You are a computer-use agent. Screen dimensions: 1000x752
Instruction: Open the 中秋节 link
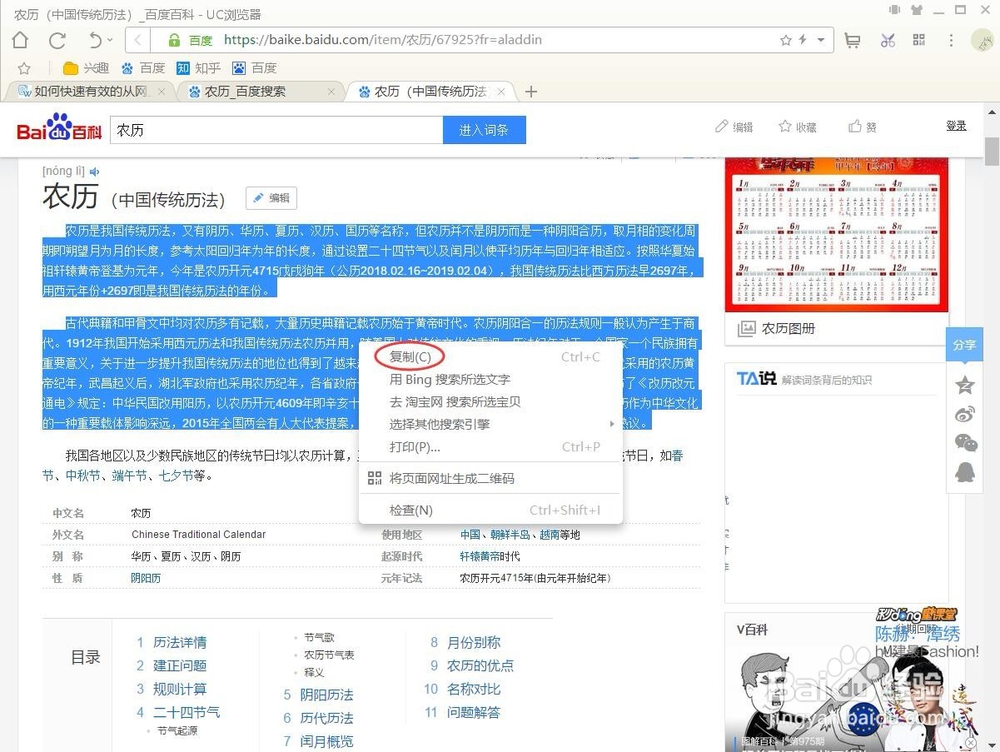(83, 476)
